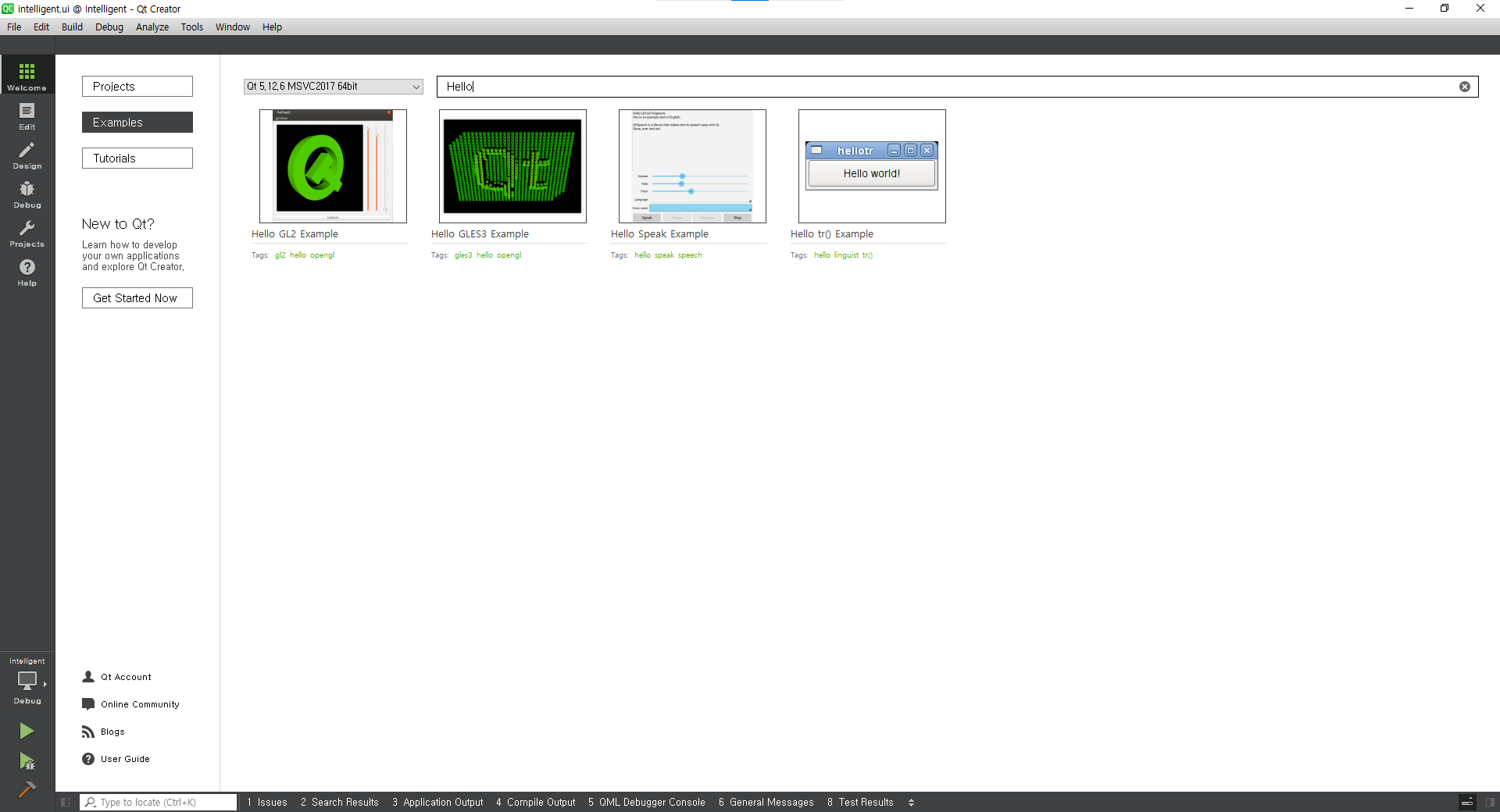This screenshot has width=1500, height=812.
Task: Minimize the Qt Creator window
Action: click(x=1409, y=9)
